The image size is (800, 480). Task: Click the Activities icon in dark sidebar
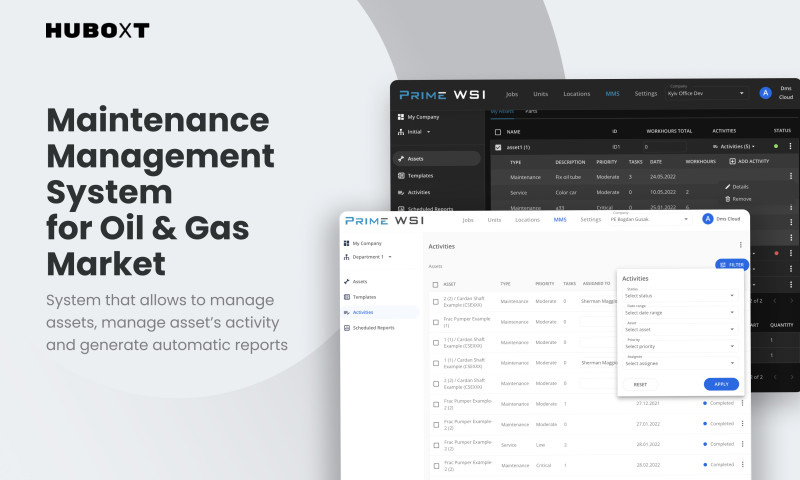(401, 192)
